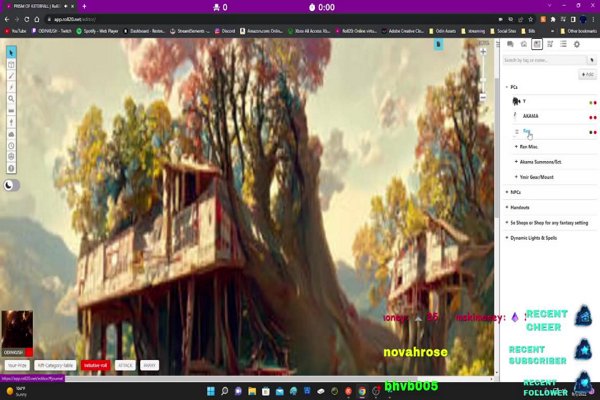The height and width of the screenshot is (400, 600).
Task: Open File Explorer from taskbar
Action: [252, 391]
